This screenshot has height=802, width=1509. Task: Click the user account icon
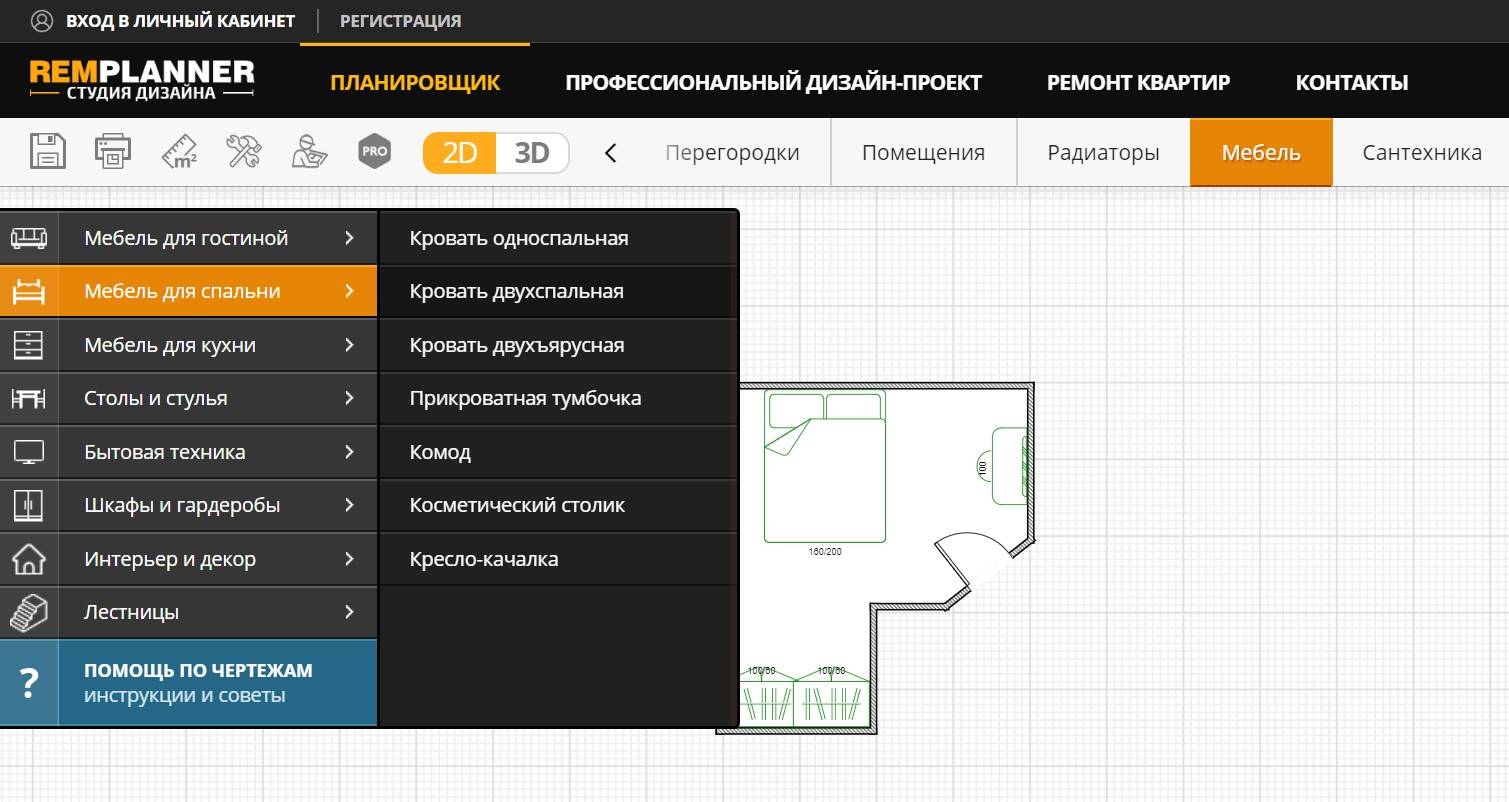pos(42,20)
